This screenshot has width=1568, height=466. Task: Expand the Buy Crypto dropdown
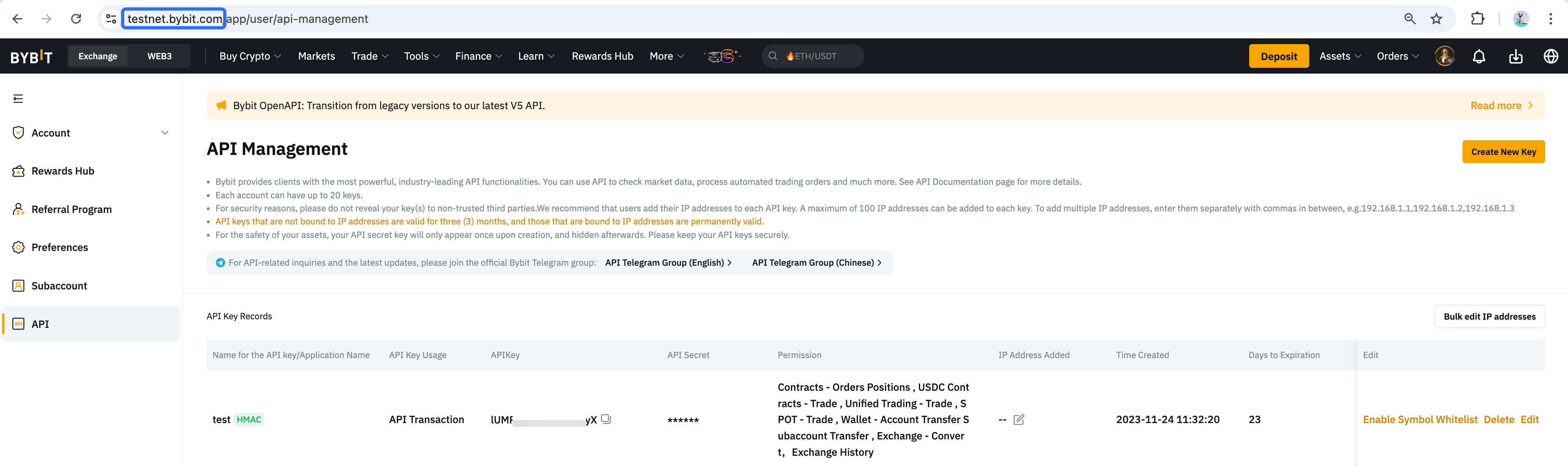[250, 56]
